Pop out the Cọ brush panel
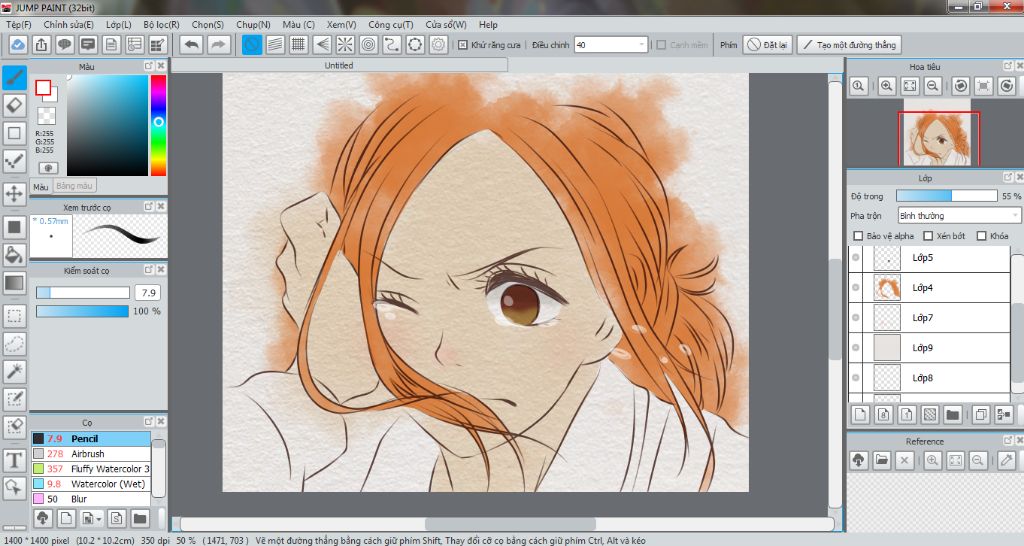1024x546 pixels. click(149, 421)
